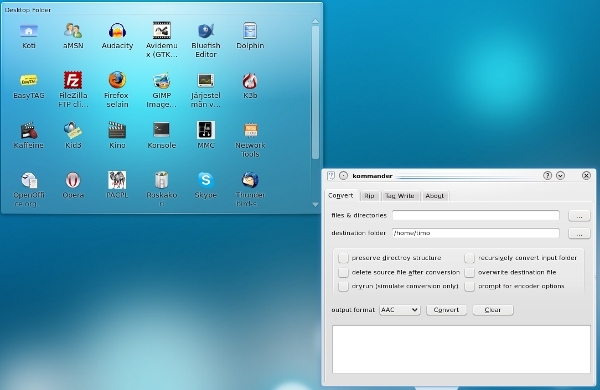Launch aMSN from the desktop folder
Image resolution: width=600 pixels, height=390 pixels.
pyautogui.click(x=73, y=31)
